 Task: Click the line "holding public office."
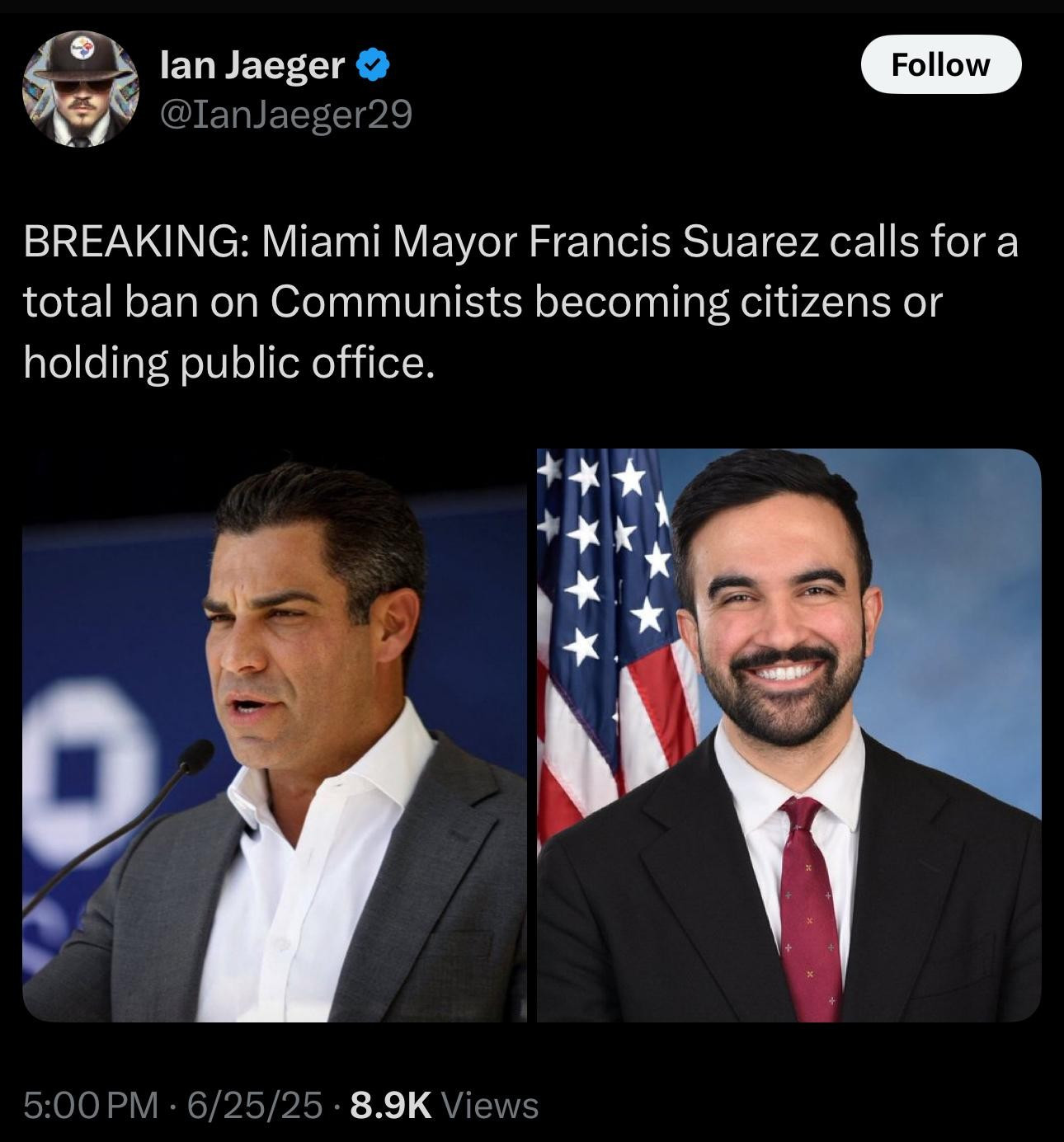tap(228, 362)
